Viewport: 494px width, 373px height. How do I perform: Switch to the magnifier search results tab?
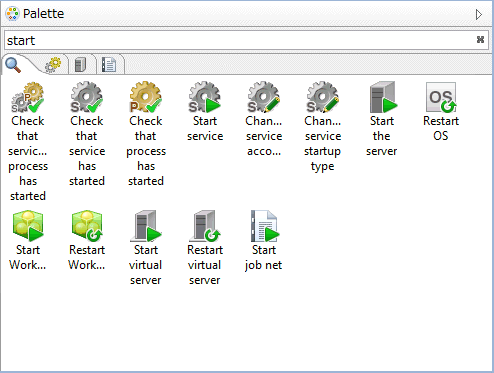(13, 65)
